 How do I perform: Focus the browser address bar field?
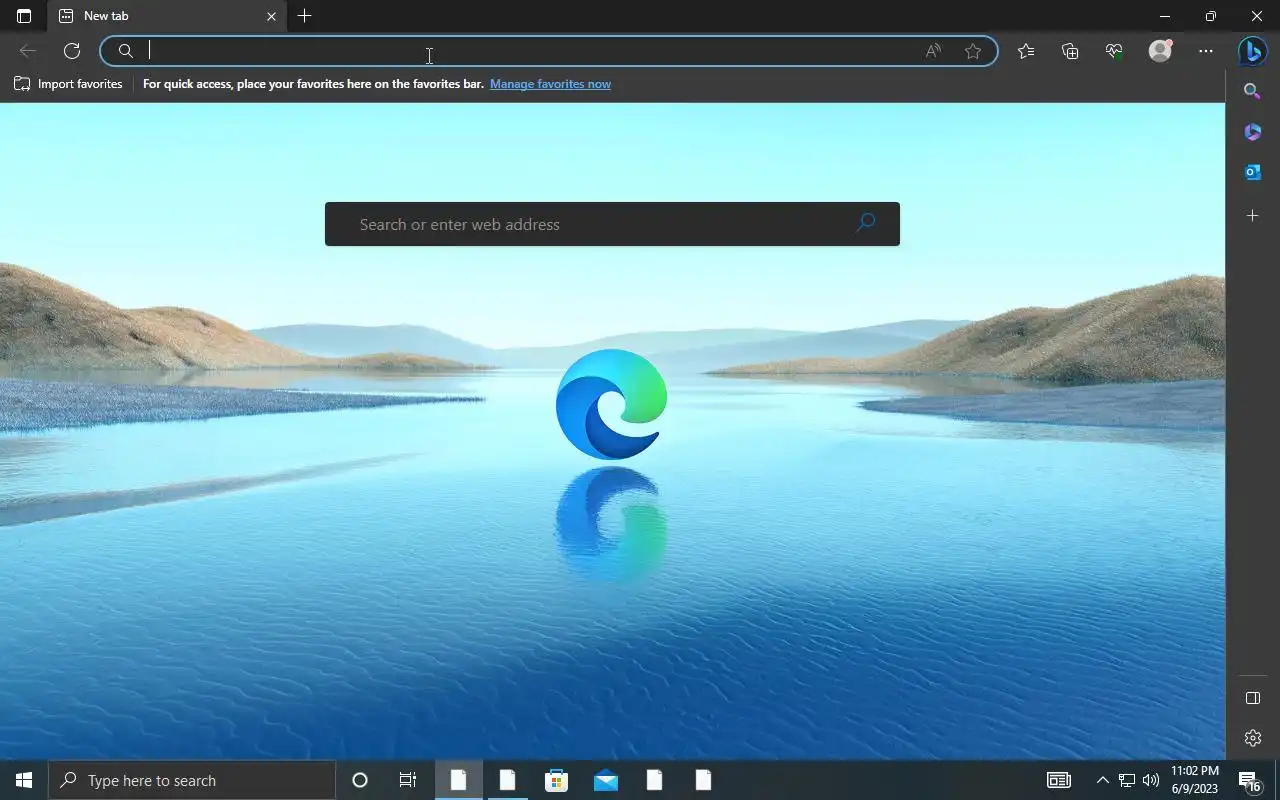(x=549, y=51)
